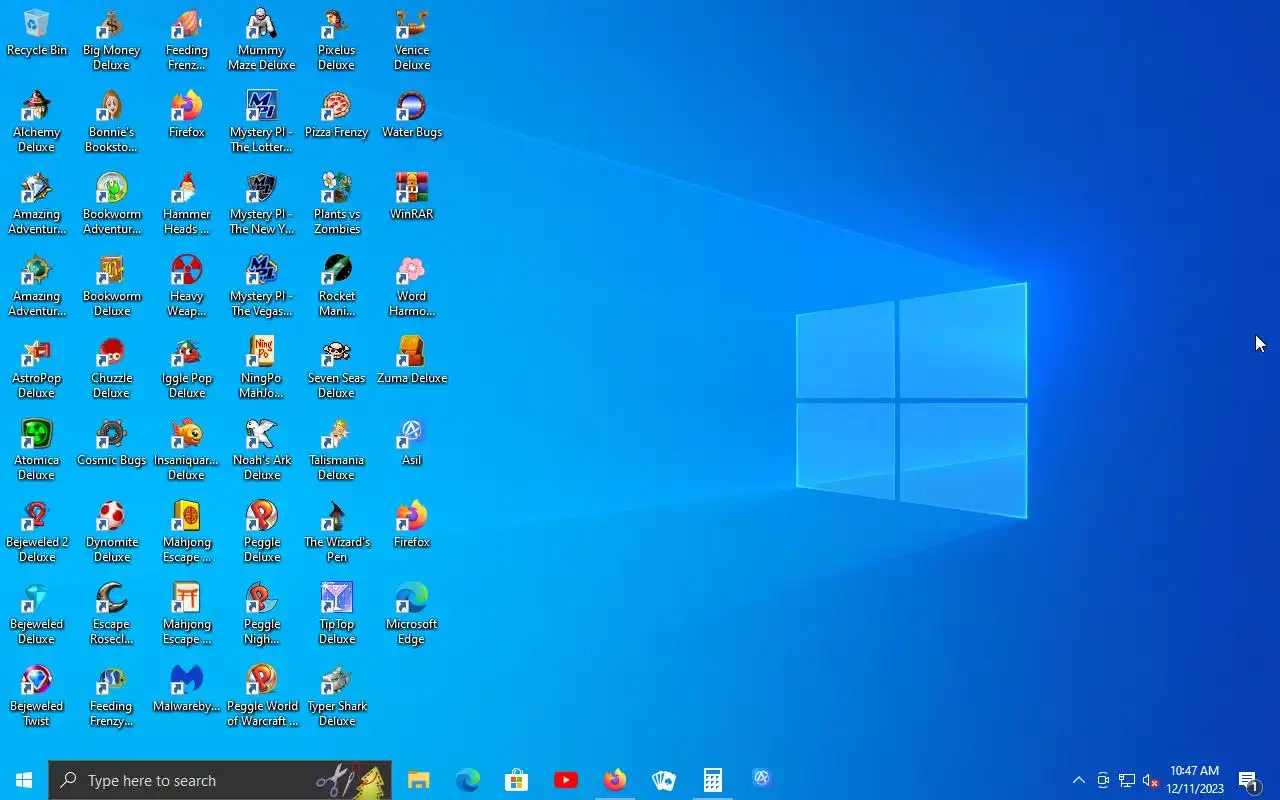Select the Heavy Weapon shortcut
The height and width of the screenshot is (800, 1280).
coord(187,286)
